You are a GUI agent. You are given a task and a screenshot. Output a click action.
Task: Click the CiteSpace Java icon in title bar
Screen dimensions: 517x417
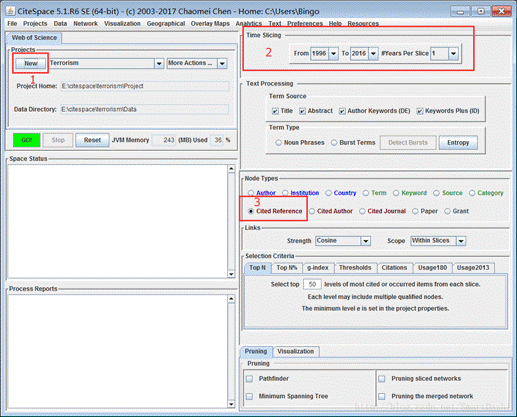tap(10, 11)
